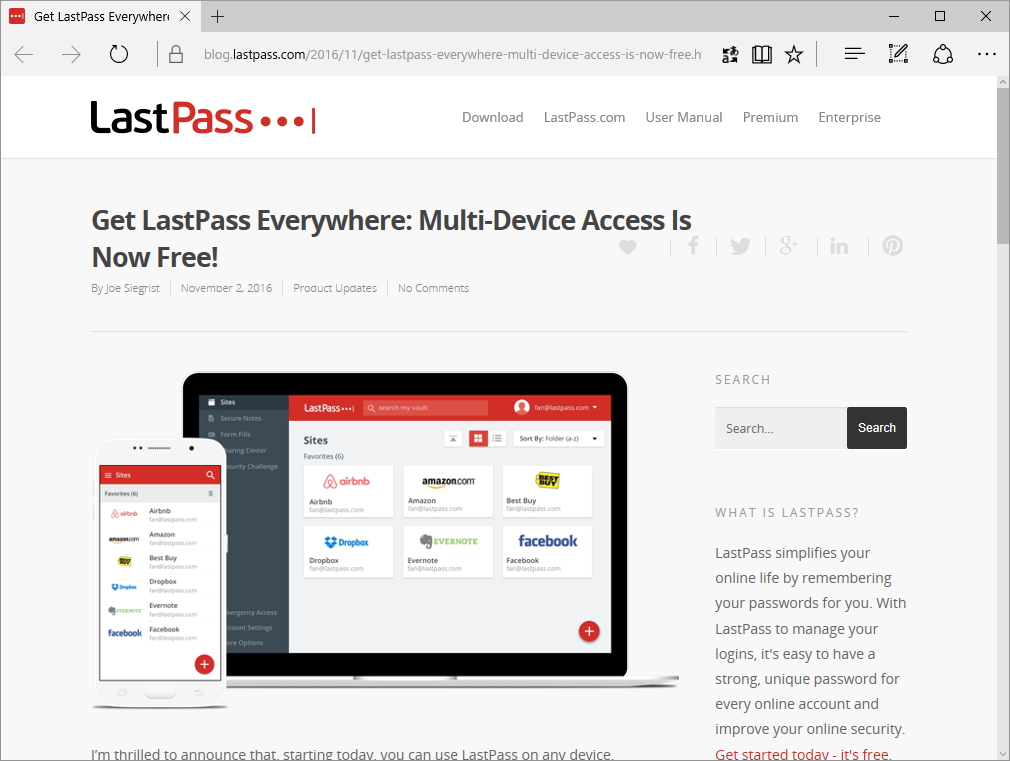The width and height of the screenshot is (1010, 761).
Task: Click inside the Search input field
Action: point(780,428)
